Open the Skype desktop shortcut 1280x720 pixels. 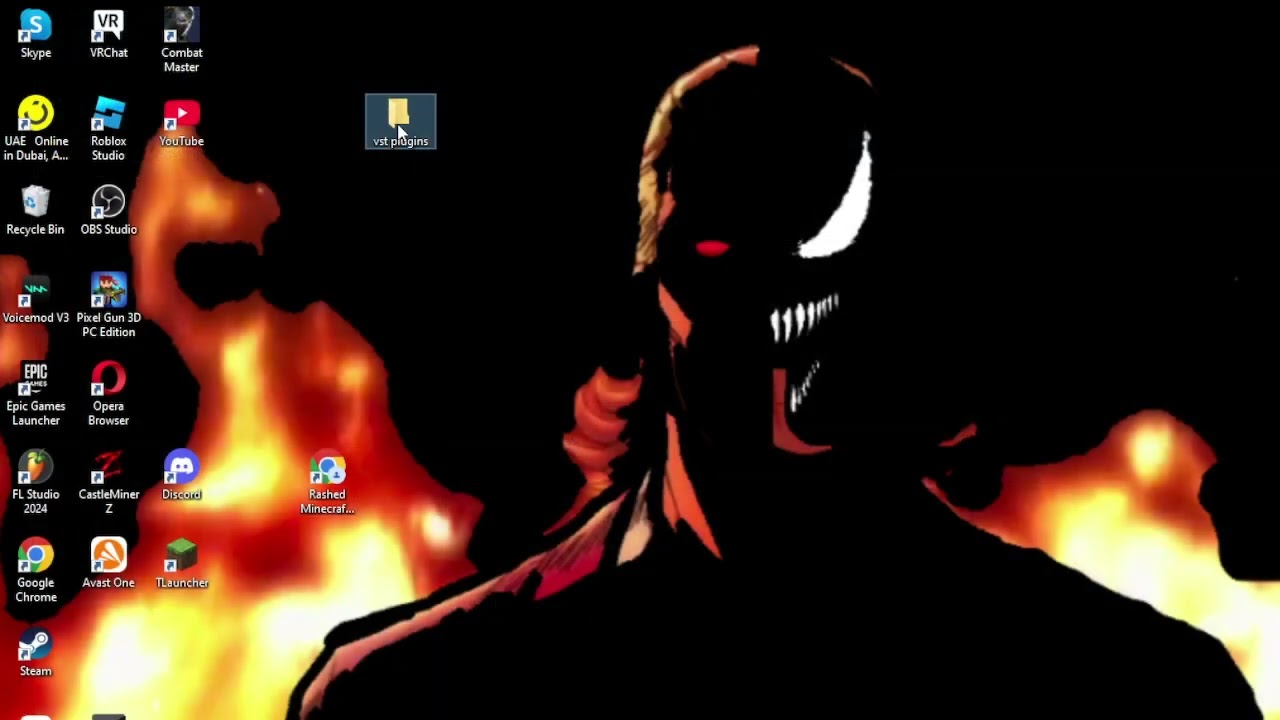tap(35, 34)
